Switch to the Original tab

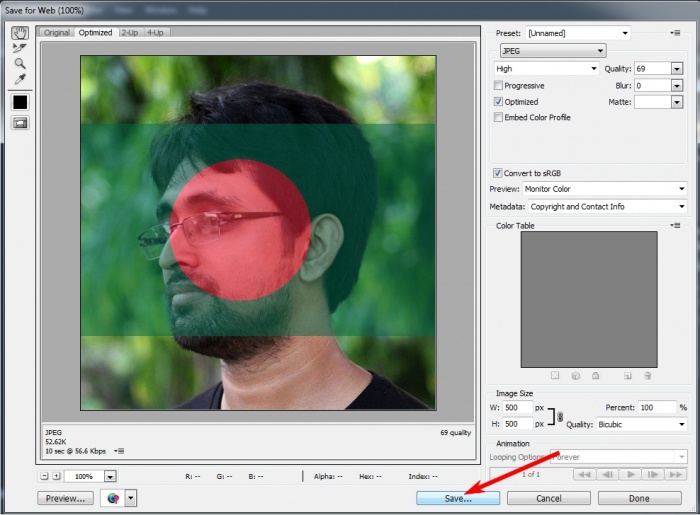coord(57,32)
